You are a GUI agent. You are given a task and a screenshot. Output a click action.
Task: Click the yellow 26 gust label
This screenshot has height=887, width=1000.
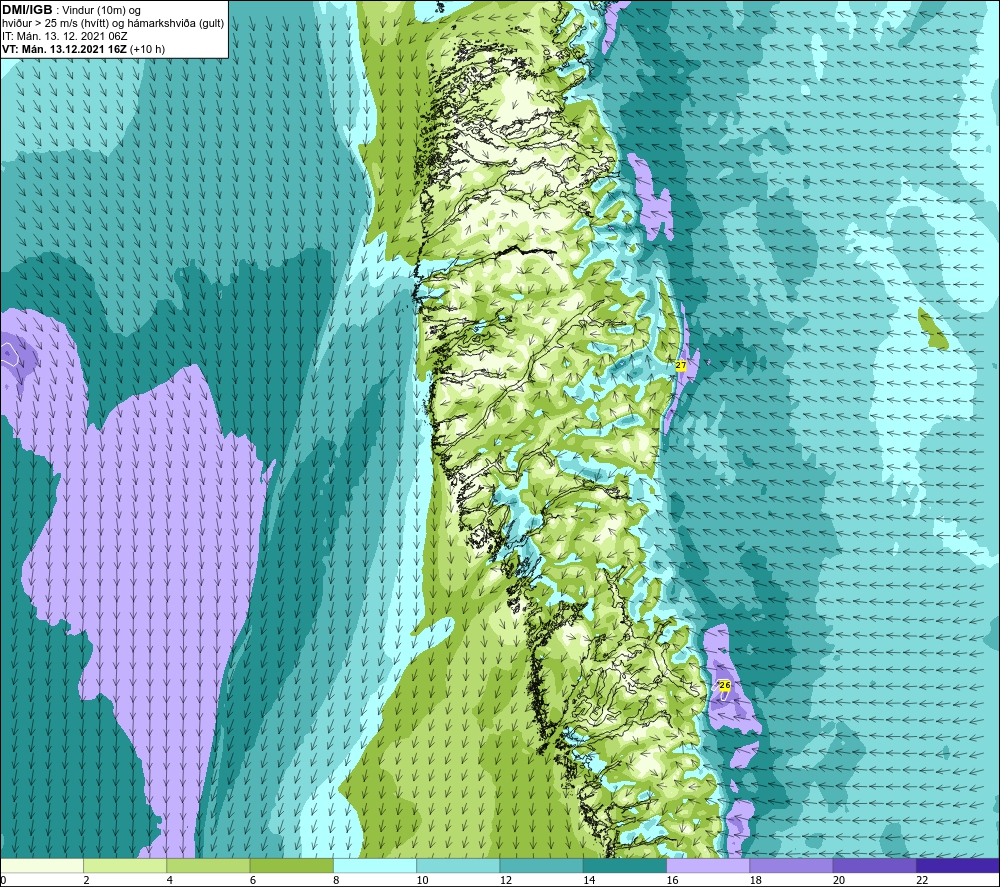pyautogui.click(x=724, y=685)
